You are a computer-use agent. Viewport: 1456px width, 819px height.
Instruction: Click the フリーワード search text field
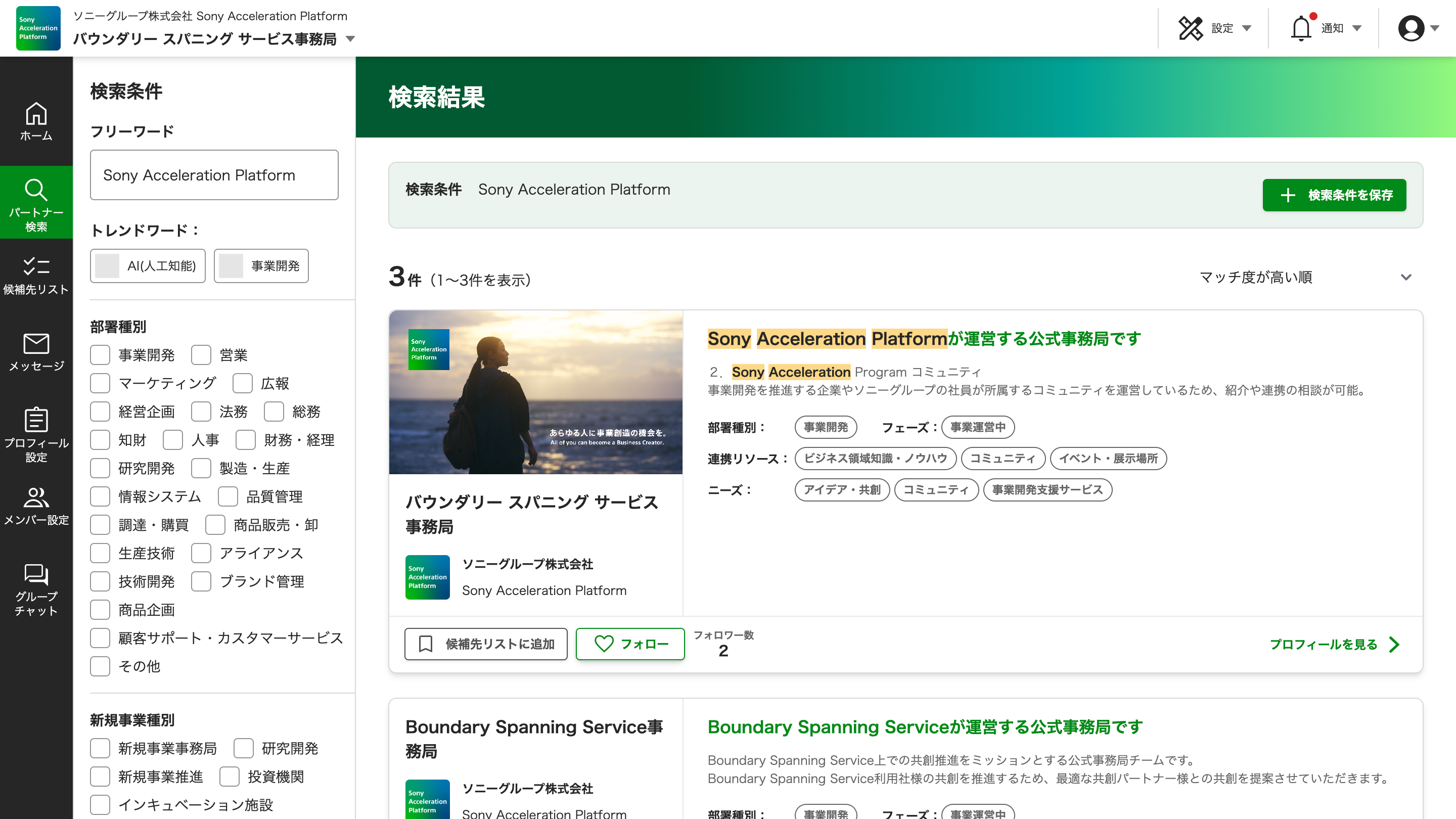tap(214, 175)
